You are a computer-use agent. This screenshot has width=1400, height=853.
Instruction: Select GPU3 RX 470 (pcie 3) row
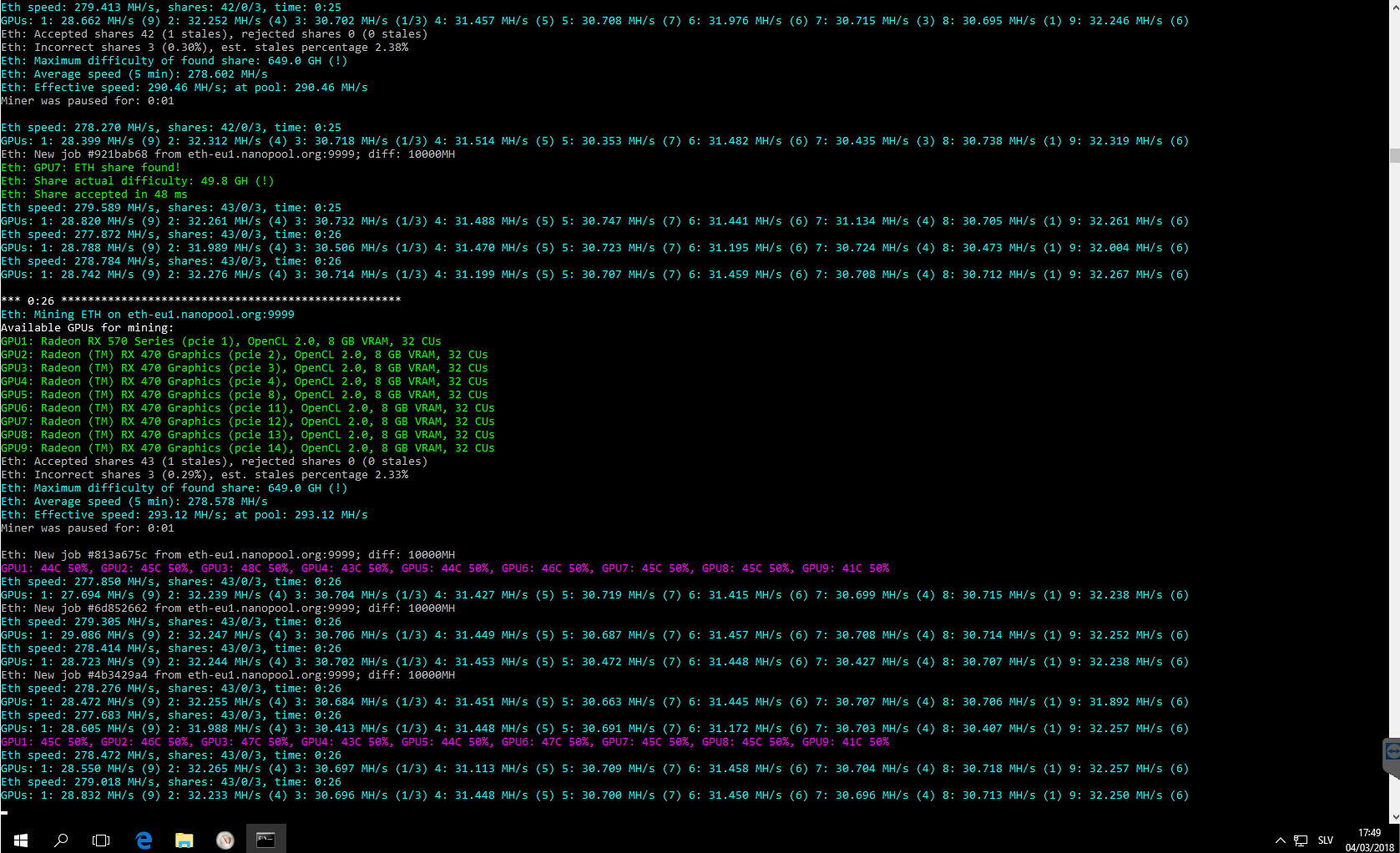(x=245, y=368)
